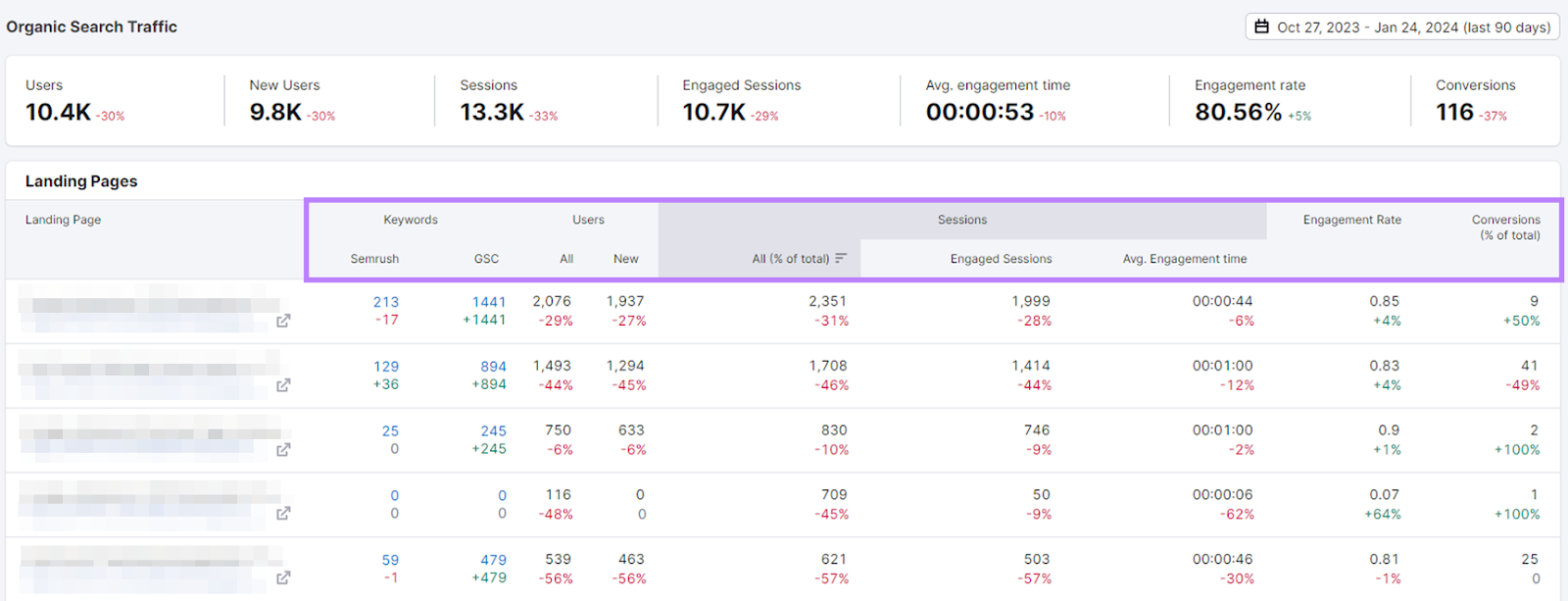Image resolution: width=1568 pixels, height=601 pixels.
Task: Open external link for landing page with 116 users
Action: coord(283,514)
